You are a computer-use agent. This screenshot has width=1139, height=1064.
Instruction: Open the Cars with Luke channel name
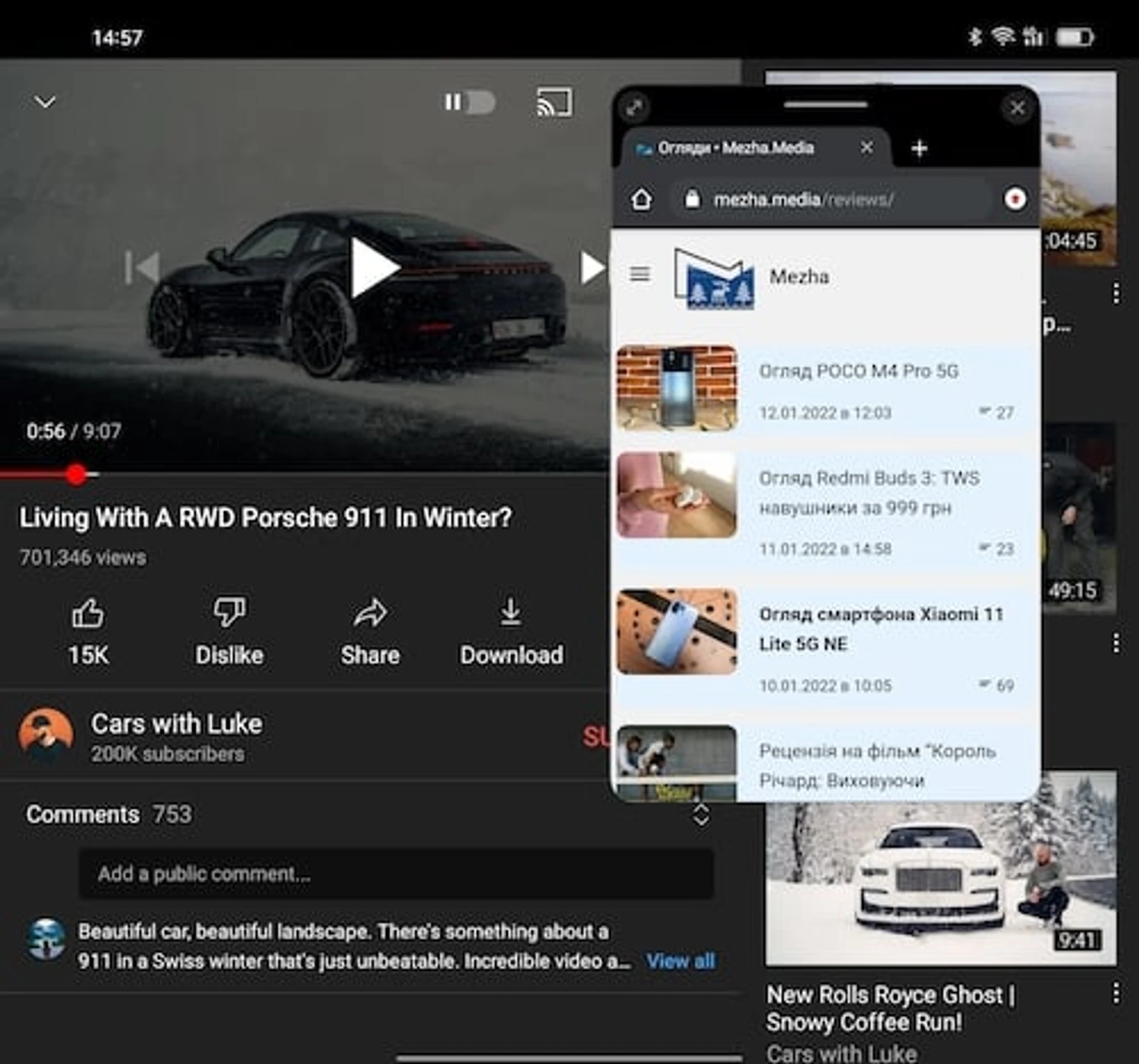coord(177,724)
